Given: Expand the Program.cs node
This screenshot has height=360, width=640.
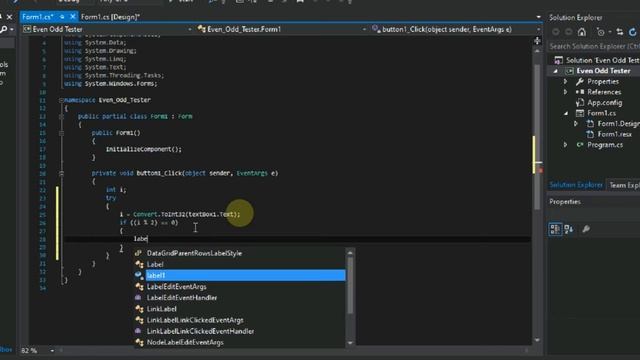Looking at the screenshot, I should point(565,145).
